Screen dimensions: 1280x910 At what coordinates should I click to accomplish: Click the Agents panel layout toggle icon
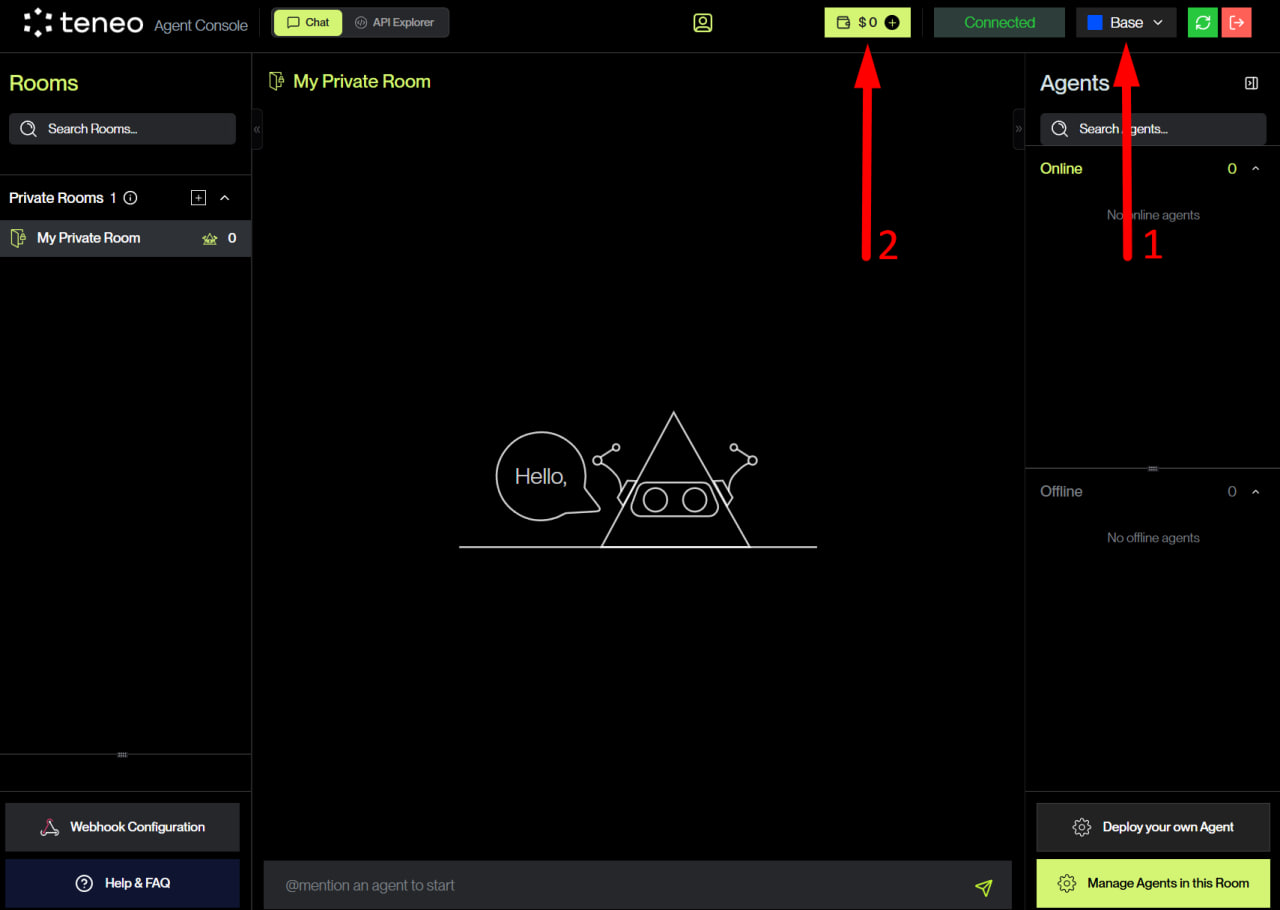tap(1251, 83)
